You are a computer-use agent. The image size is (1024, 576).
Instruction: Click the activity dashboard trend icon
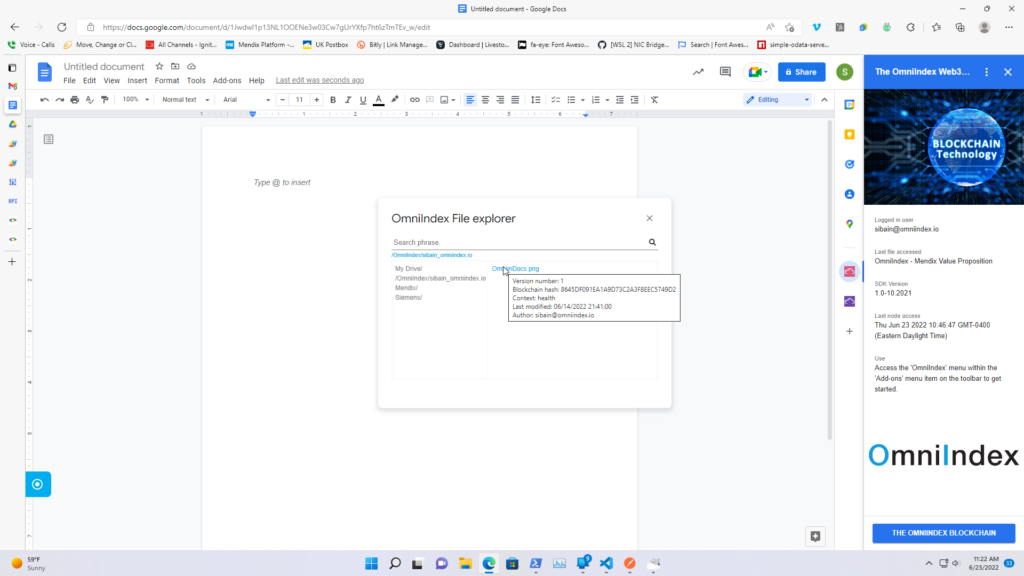[698, 72]
